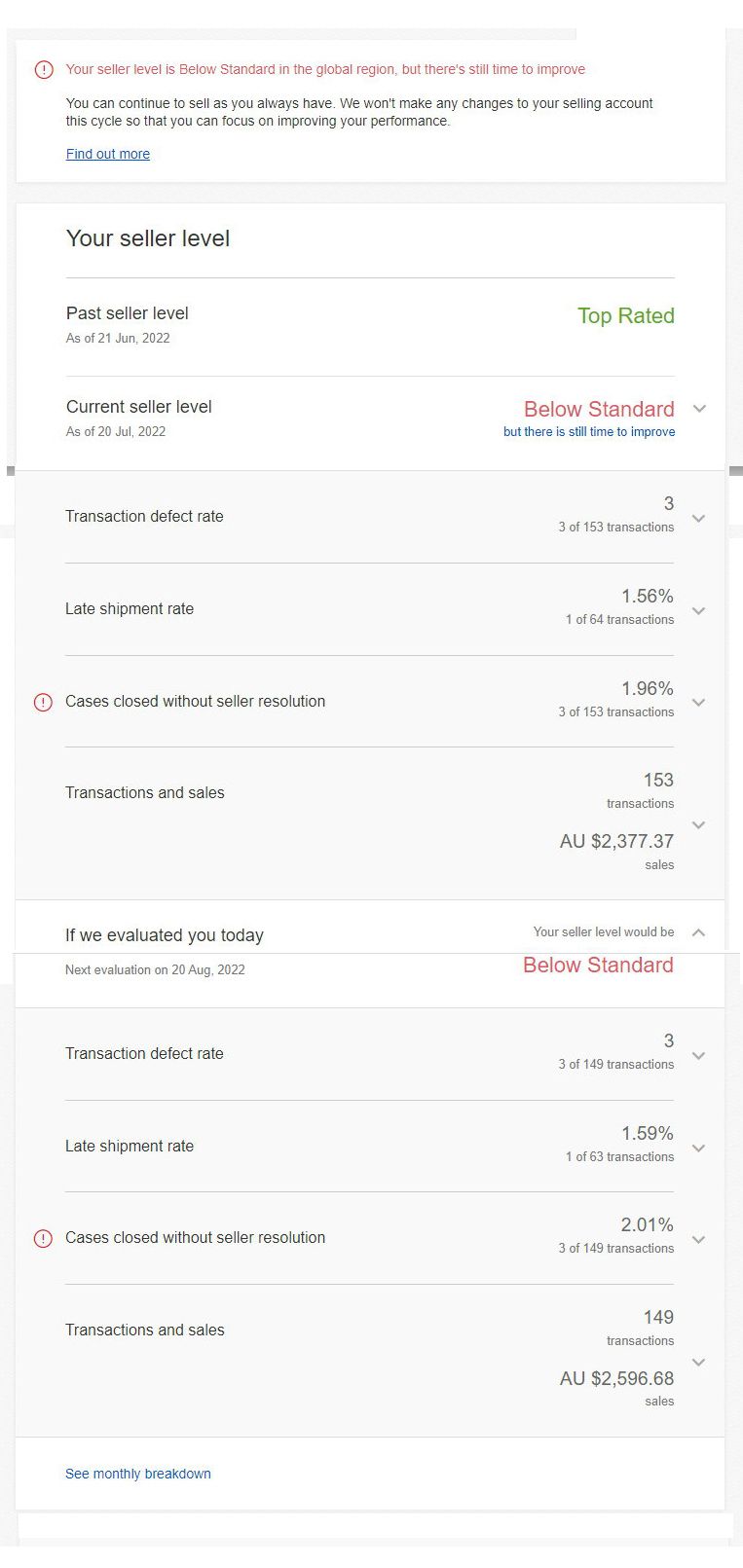
Task: Click warning icon beside current Cases closed metric
Action: [43, 702]
